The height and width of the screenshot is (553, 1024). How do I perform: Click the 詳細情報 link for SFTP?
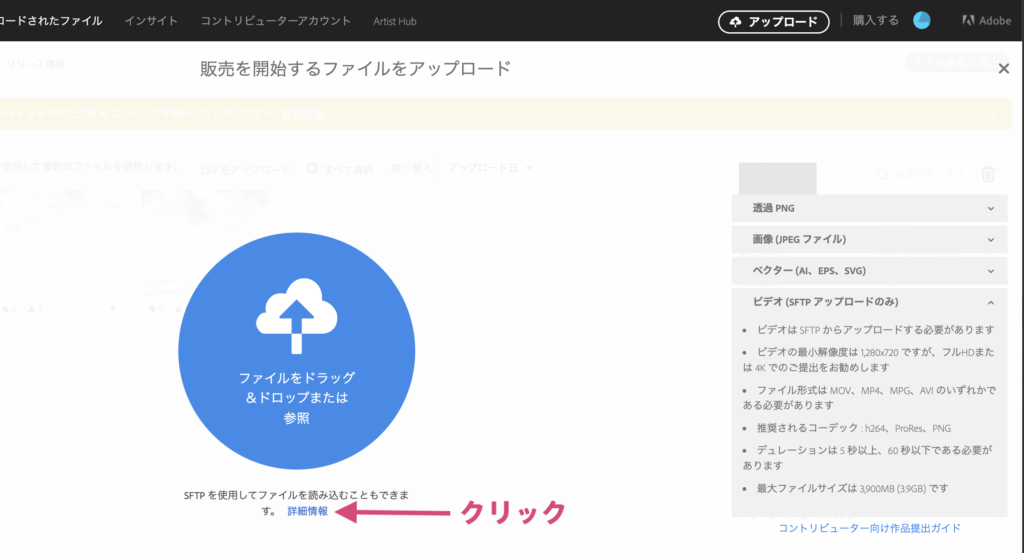(308, 511)
